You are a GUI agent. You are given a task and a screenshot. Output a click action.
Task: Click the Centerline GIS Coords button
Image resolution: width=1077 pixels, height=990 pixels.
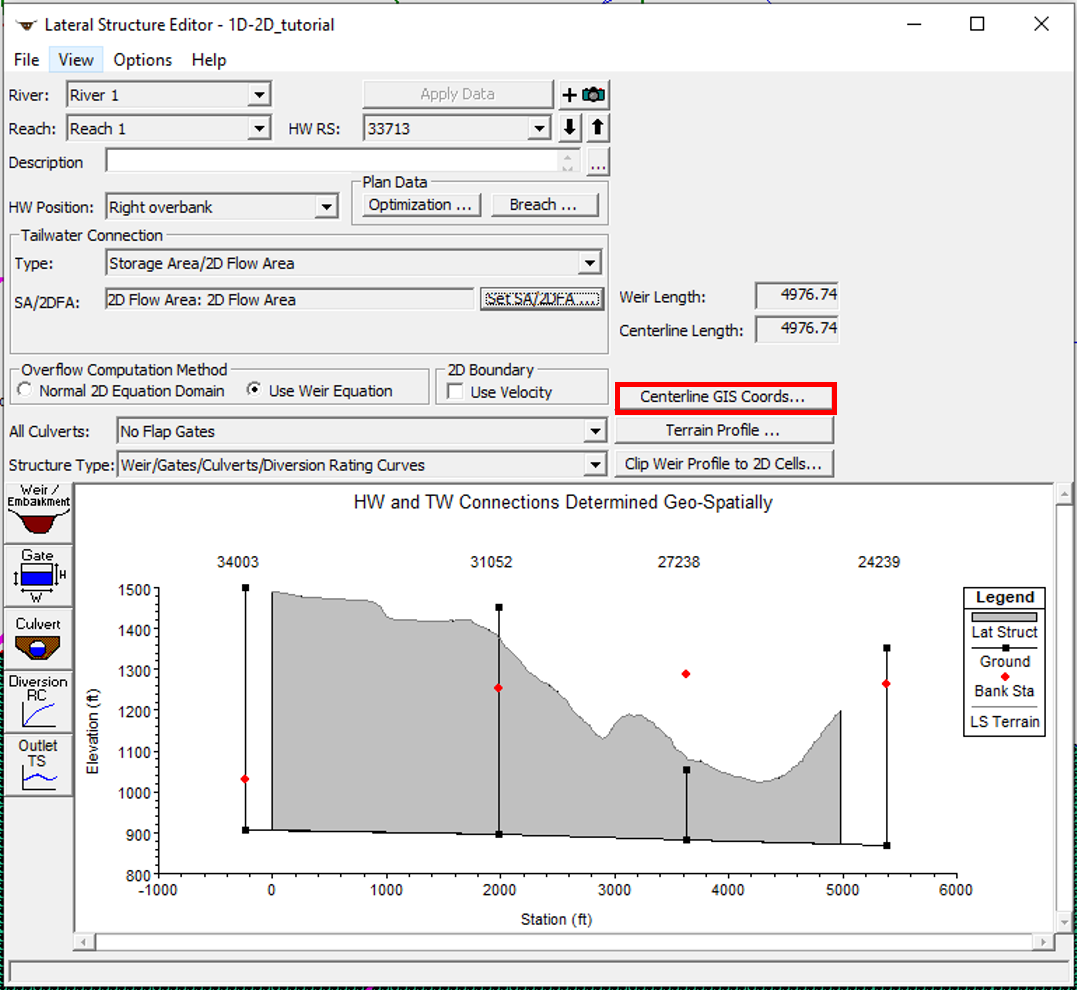click(x=723, y=397)
